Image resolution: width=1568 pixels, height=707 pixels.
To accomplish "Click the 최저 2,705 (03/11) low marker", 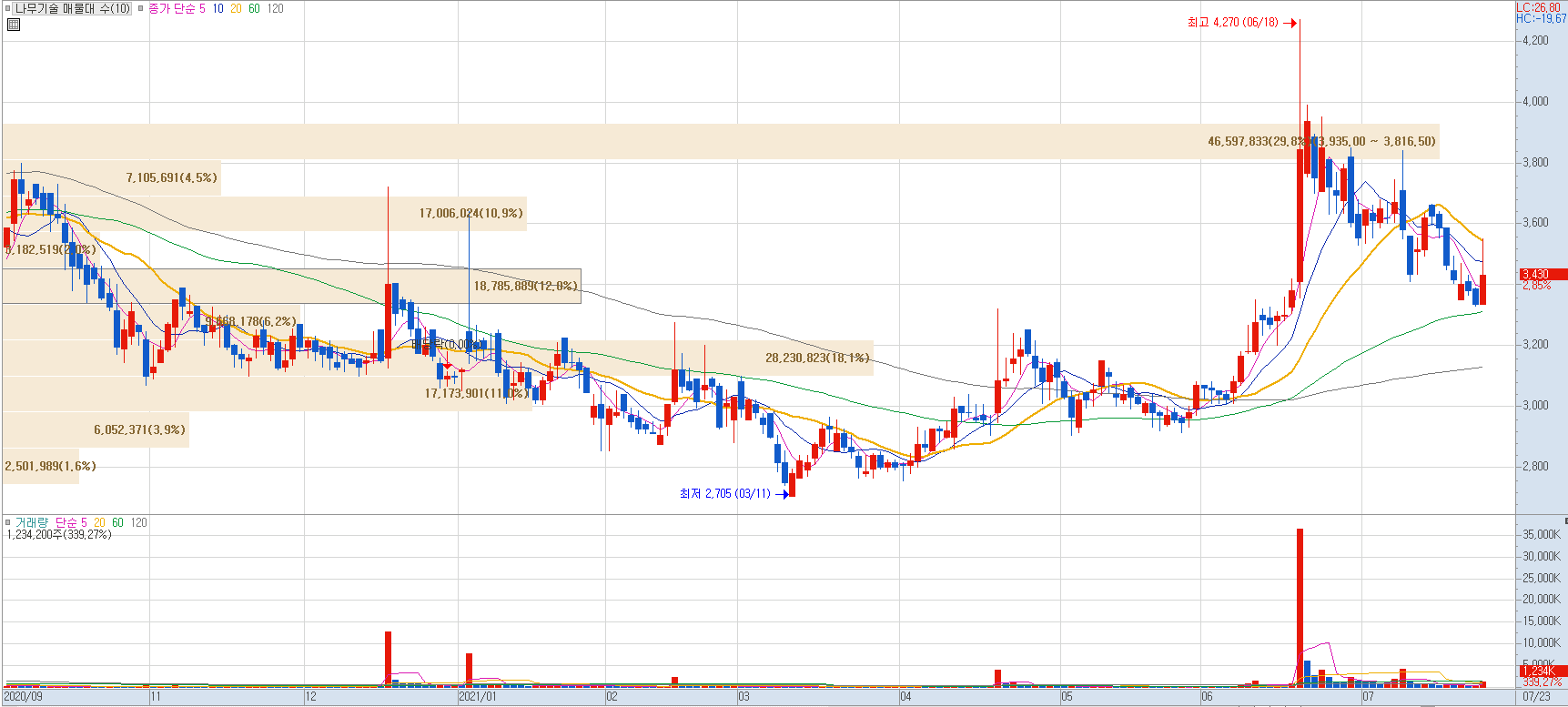I will [x=733, y=494].
